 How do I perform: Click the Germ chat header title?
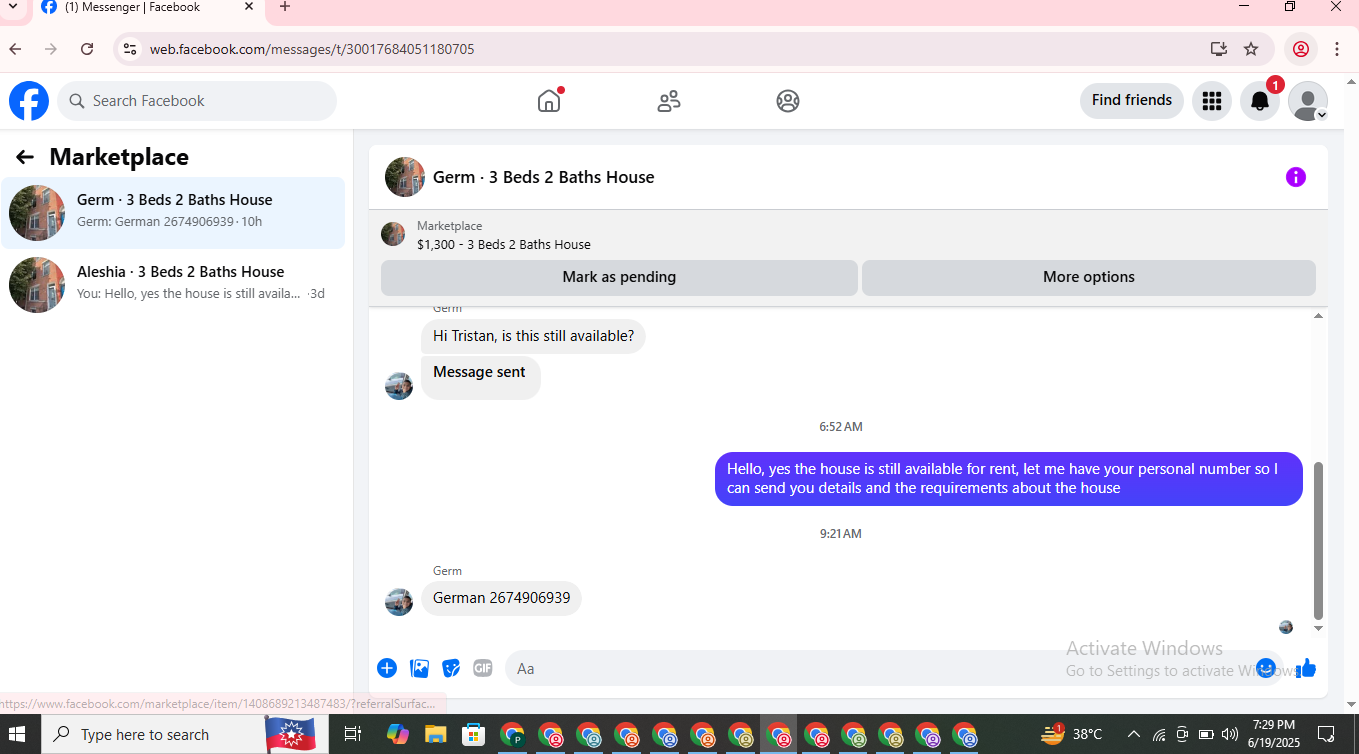coord(544,177)
